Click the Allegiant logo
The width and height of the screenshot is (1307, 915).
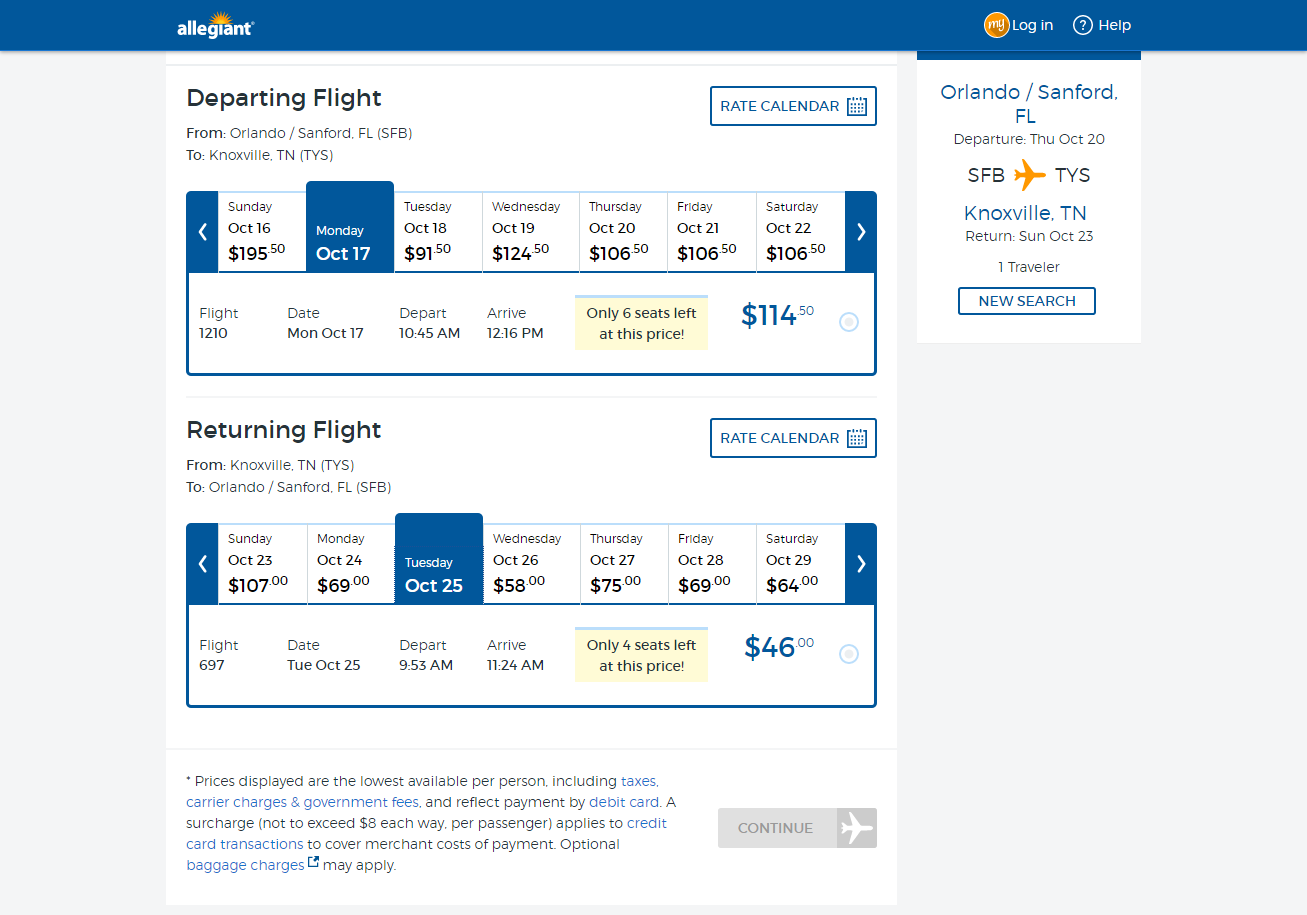click(x=215, y=25)
